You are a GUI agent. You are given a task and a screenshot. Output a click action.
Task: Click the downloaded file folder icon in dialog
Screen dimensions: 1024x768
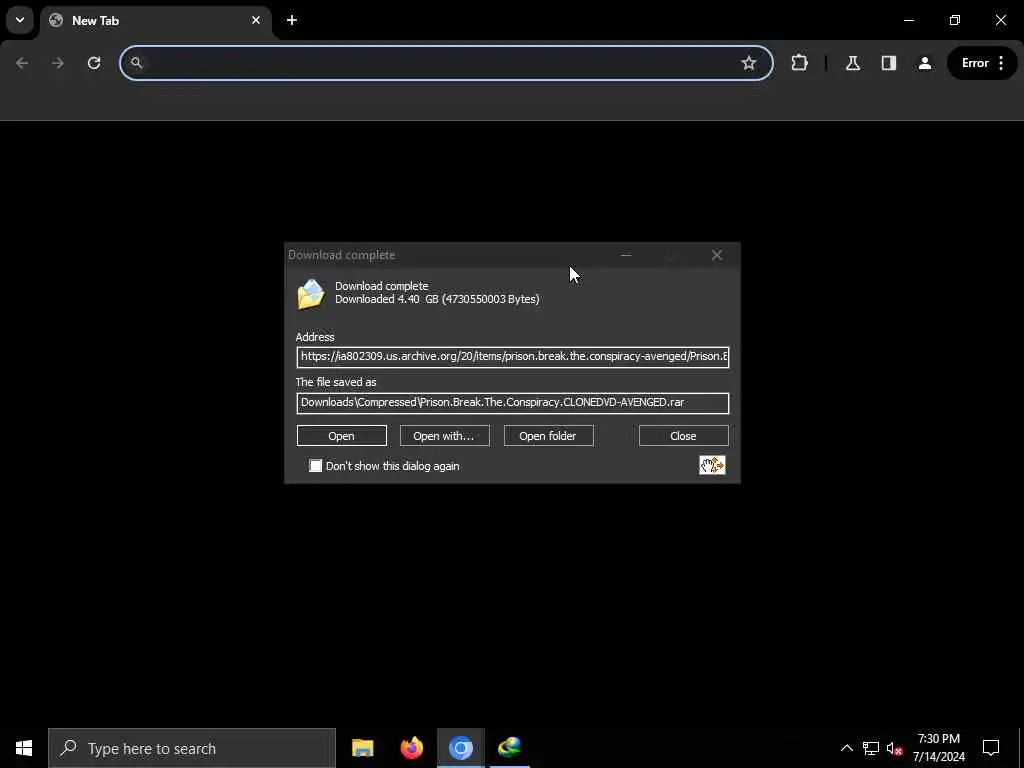[311, 294]
